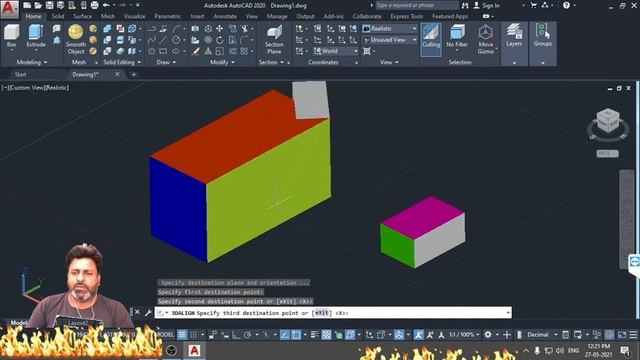The image size is (640, 360).
Task: Select the Section Plane tool
Action: pos(274,39)
